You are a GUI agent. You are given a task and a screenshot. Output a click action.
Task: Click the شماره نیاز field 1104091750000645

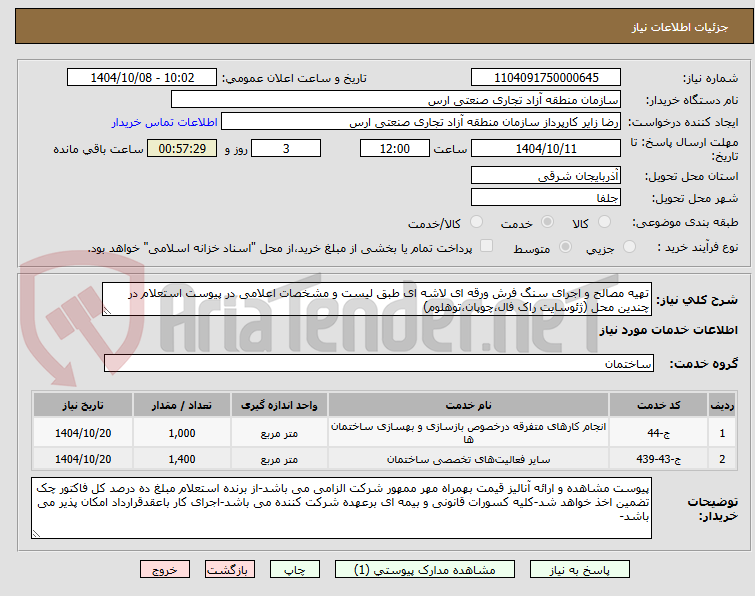(x=546, y=78)
